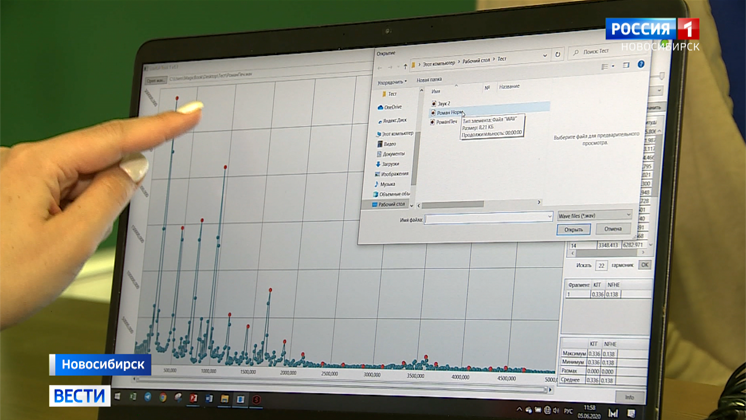Open the notification center icon
The height and width of the screenshot is (420, 746).
pyautogui.click(x=631, y=413)
